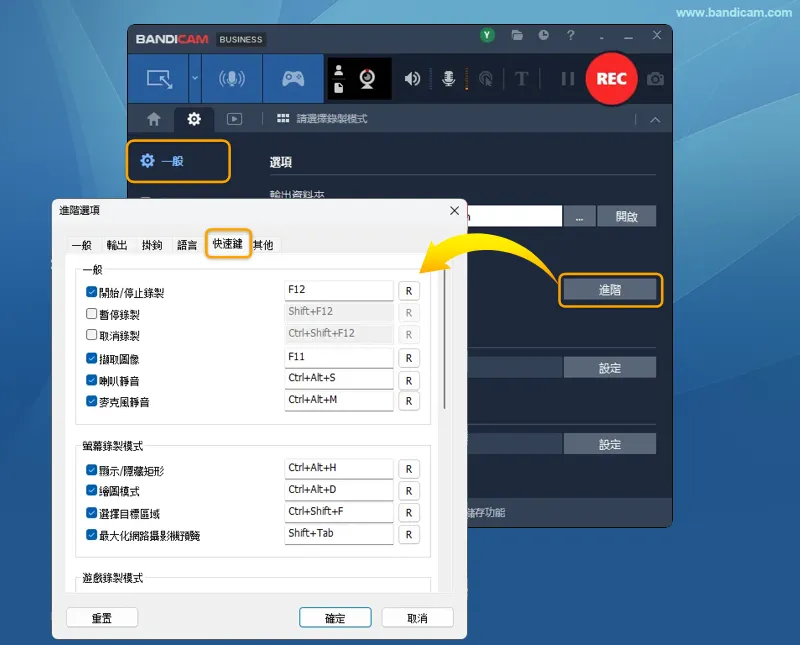Choose game recording mode gamepad icon
This screenshot has width=800, height=645.
(293, 79)
